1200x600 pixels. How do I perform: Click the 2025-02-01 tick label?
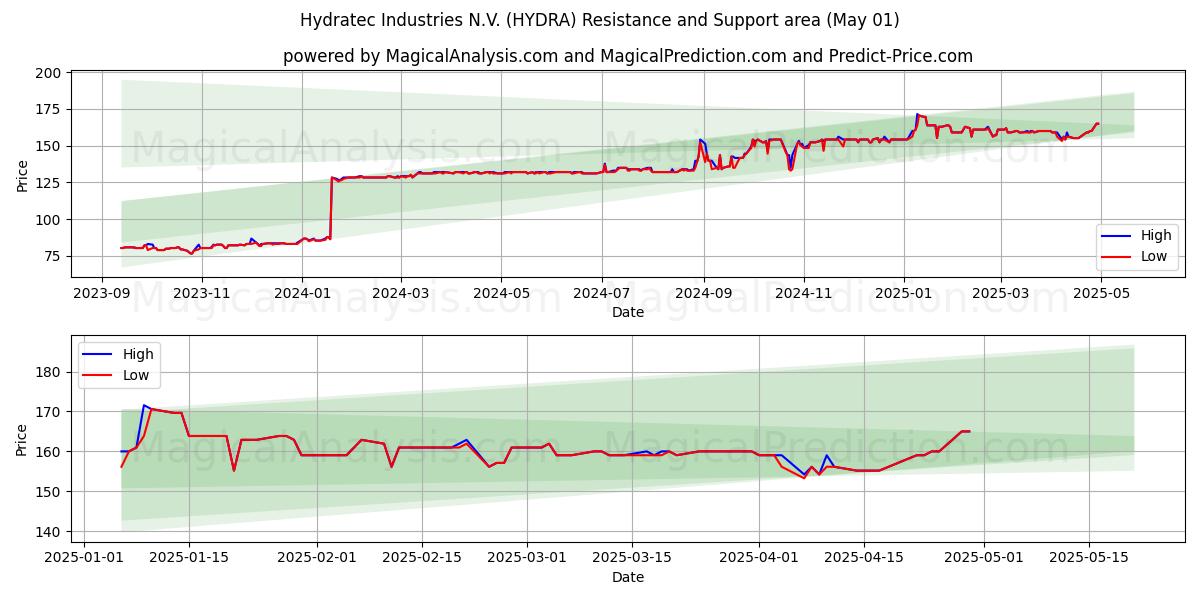point(317,557)
